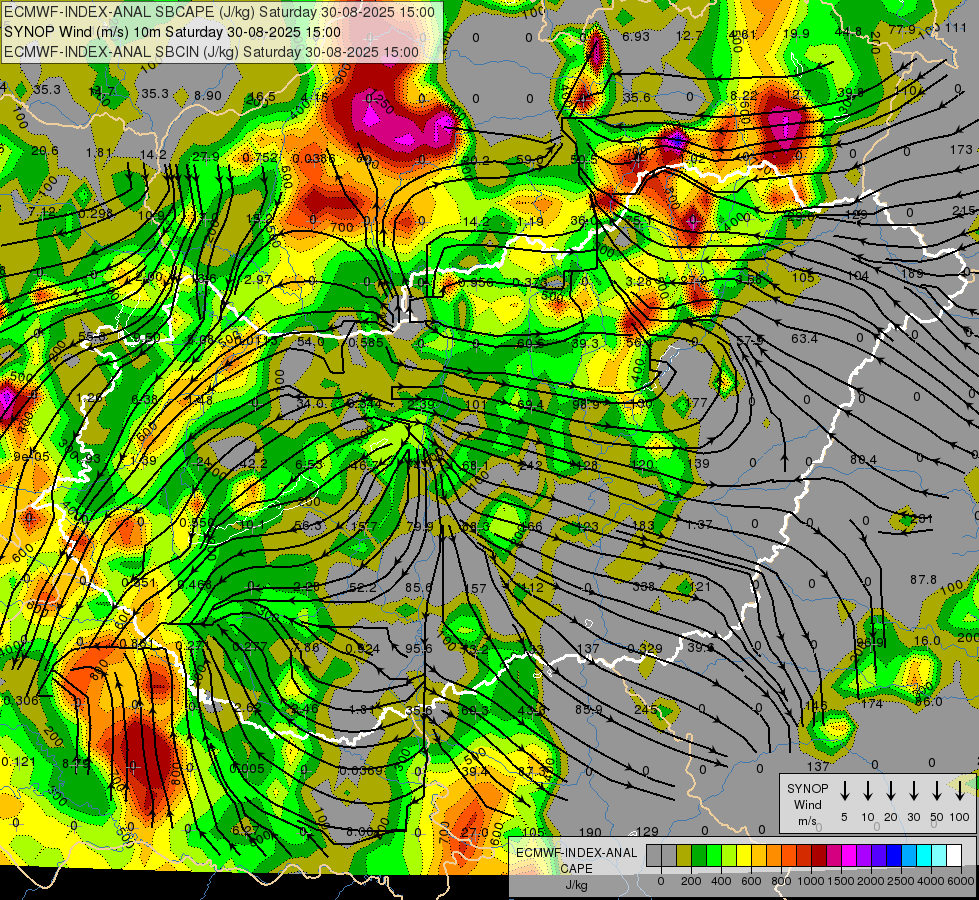The width and height of the screenshot is (979, 900).
Task: Pick the white swatch ending at 6000
Action: tap(954, 856)
